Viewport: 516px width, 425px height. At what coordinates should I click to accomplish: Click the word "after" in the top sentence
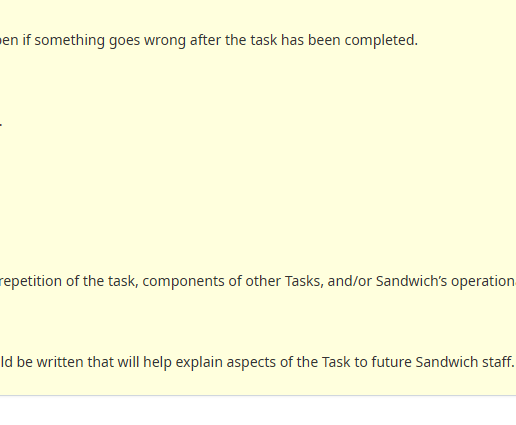point(205,40)
